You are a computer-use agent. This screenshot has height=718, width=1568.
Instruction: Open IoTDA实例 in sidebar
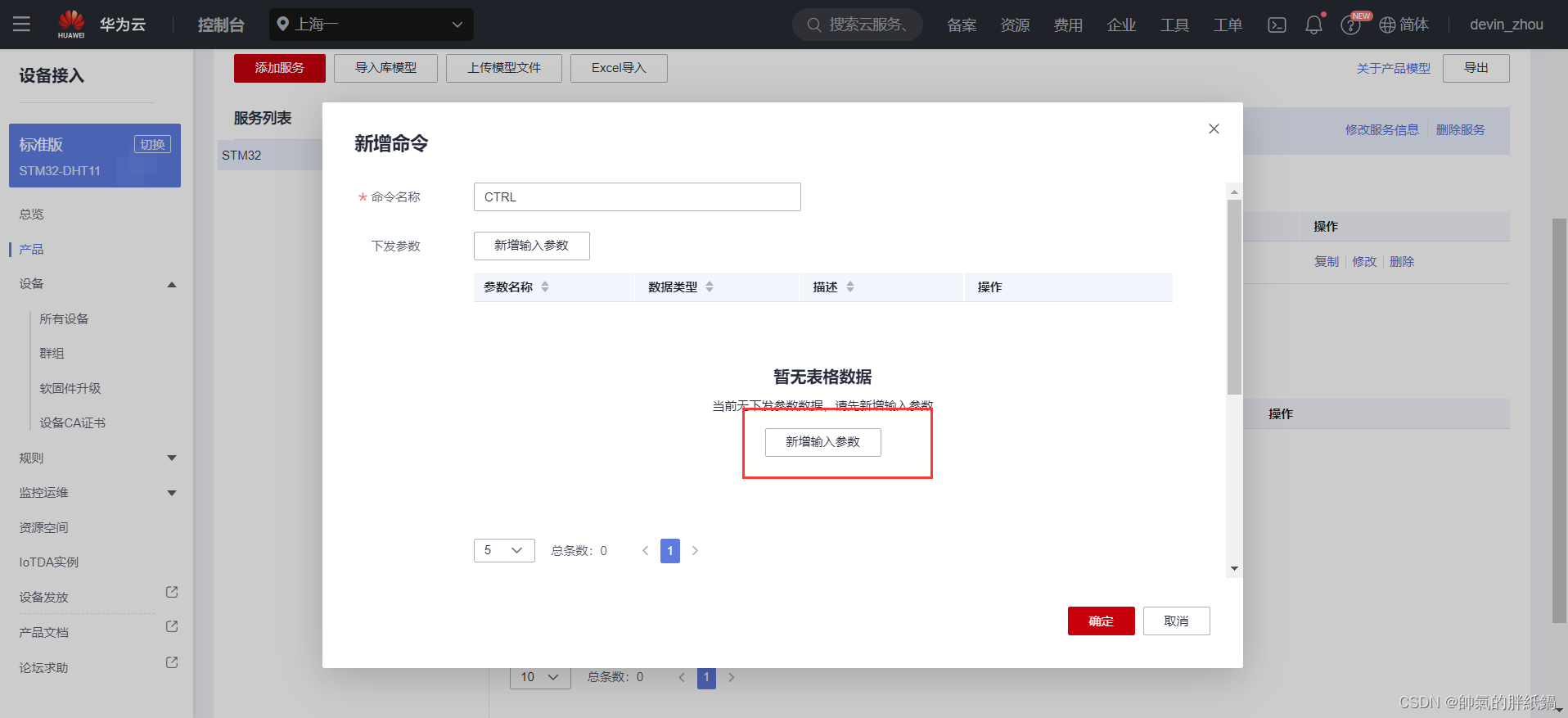(49, 562)
